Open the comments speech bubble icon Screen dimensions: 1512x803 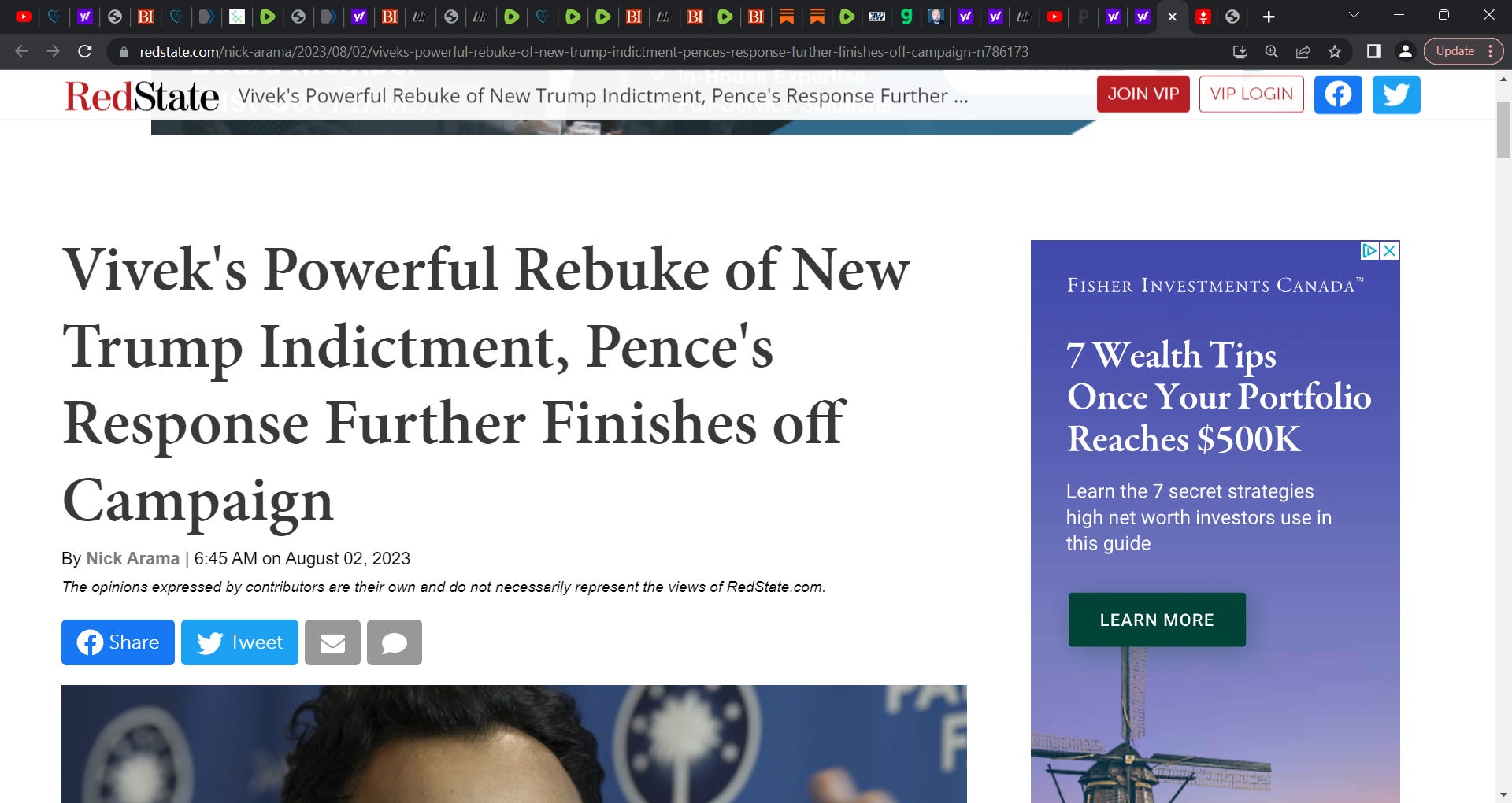pyautogui.click(x=395, y=642)
